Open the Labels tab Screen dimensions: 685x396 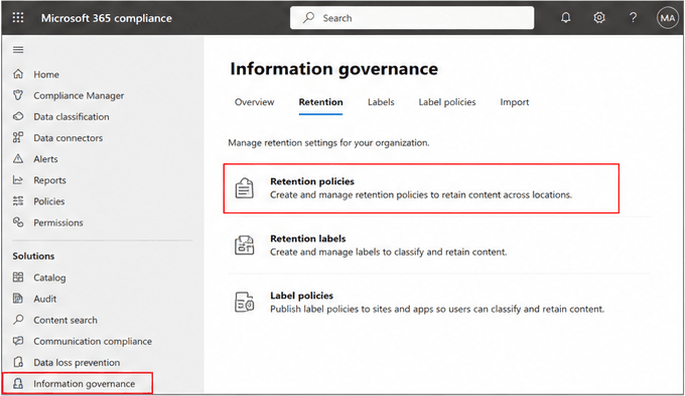(381, 102)
